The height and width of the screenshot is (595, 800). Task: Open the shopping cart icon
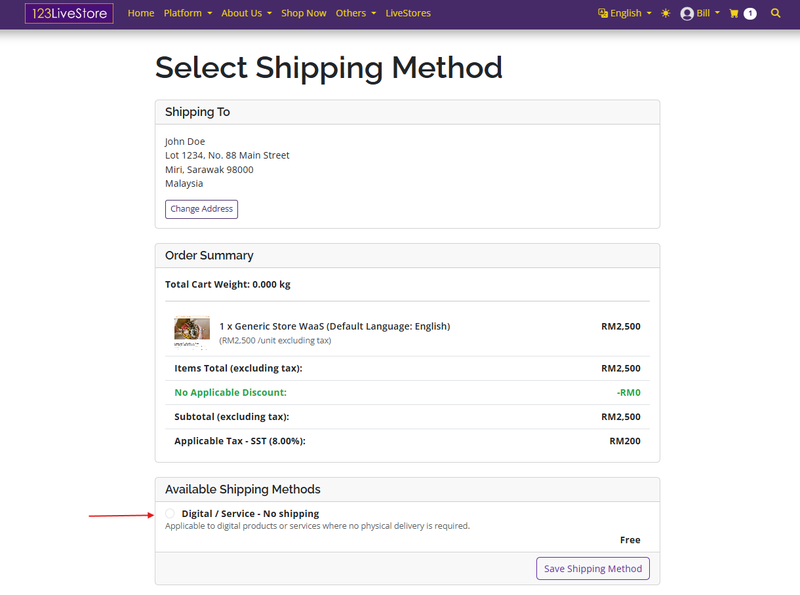tap(734, 14)
